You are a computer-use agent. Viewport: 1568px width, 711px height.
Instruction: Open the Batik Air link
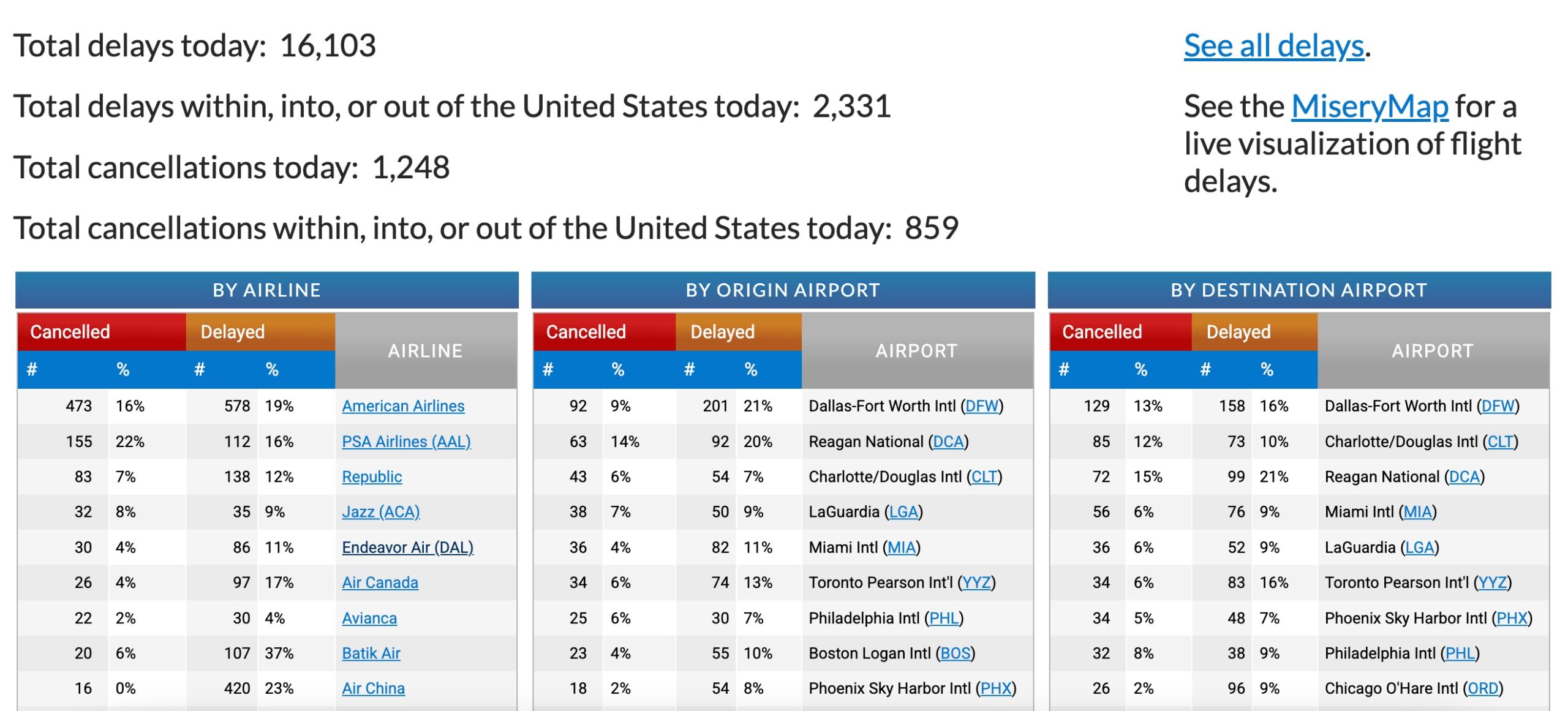click(370, 653)
